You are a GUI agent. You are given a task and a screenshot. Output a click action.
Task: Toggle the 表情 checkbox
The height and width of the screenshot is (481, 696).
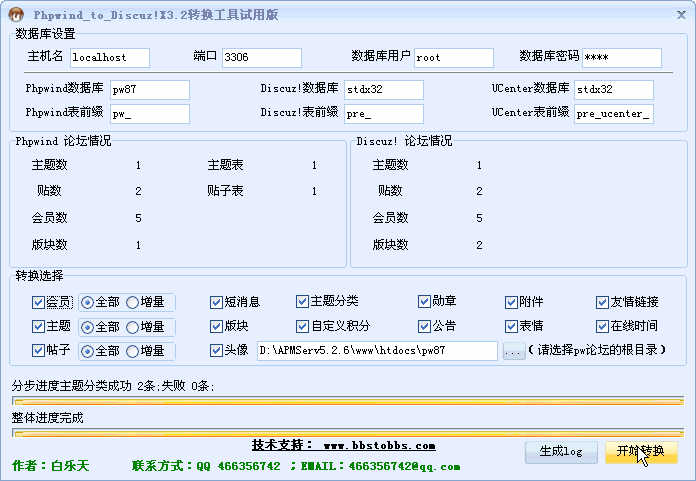511,327
